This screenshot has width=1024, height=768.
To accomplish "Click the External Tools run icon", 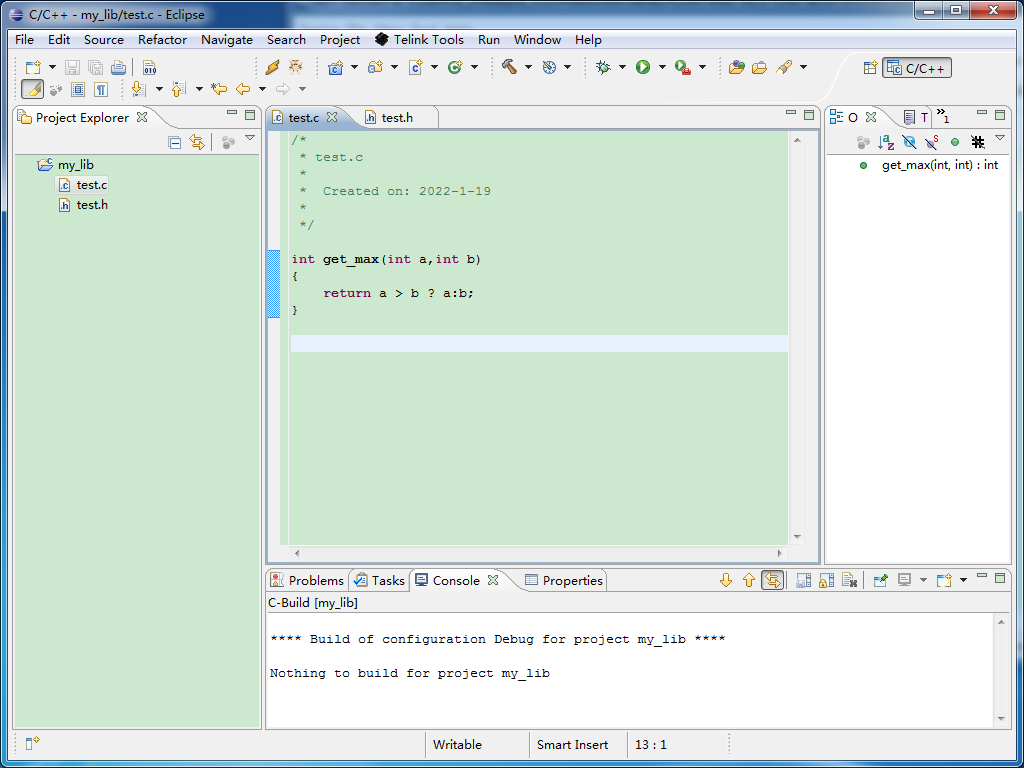I will click(683, 67).
